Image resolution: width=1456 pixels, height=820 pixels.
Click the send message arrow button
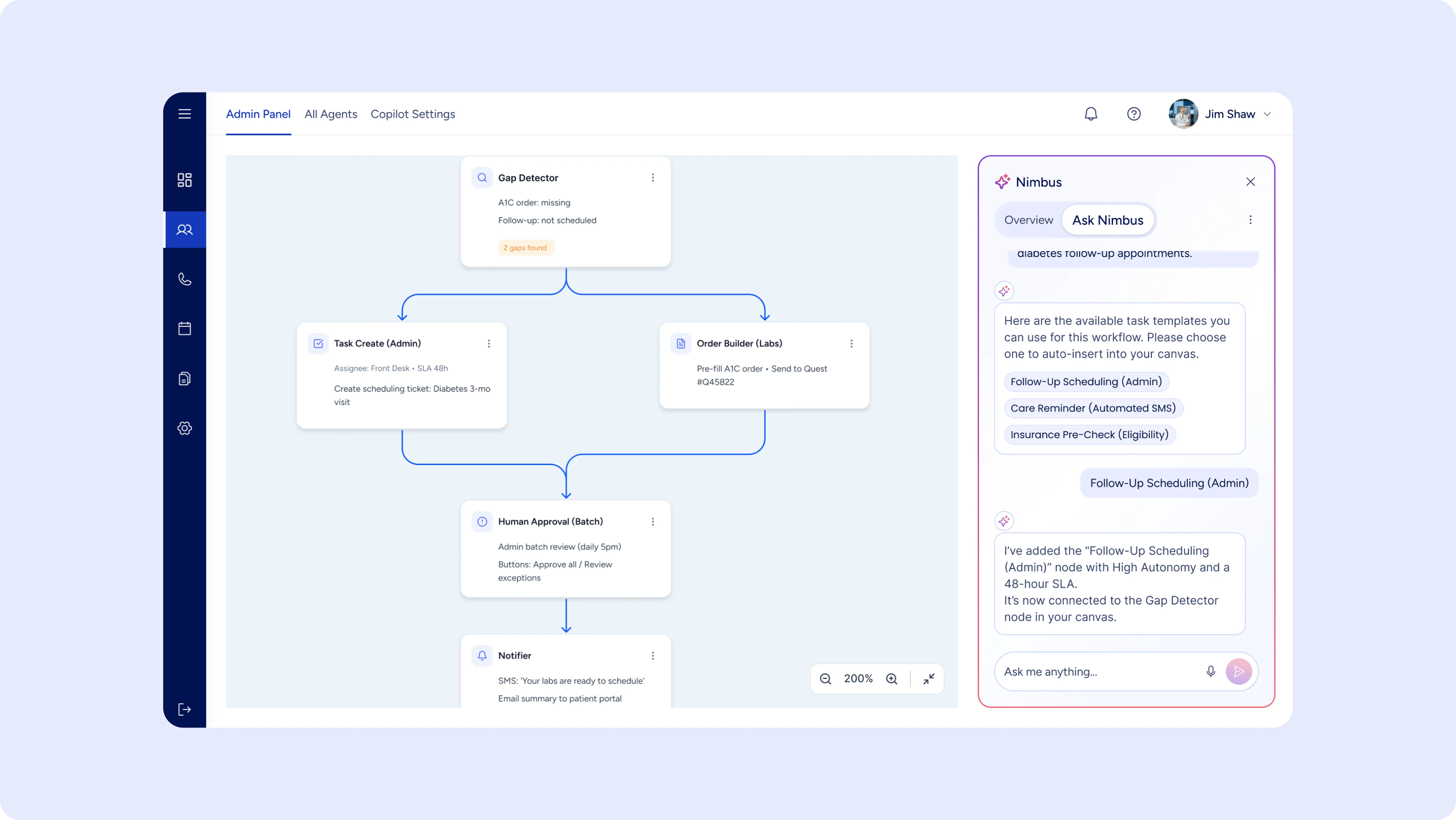pos(1239,671)
